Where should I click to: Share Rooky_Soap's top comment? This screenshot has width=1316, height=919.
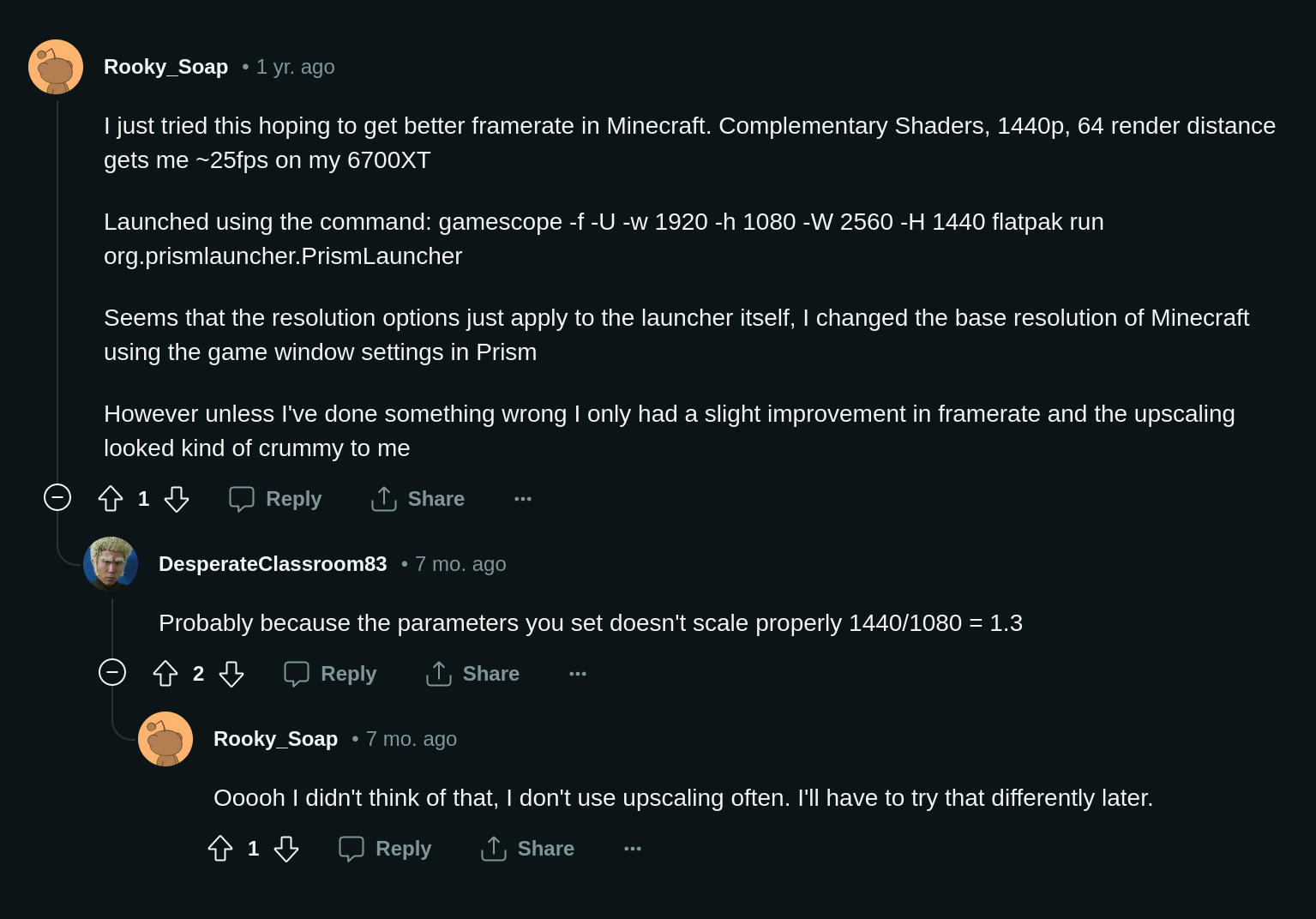point(418,499)
